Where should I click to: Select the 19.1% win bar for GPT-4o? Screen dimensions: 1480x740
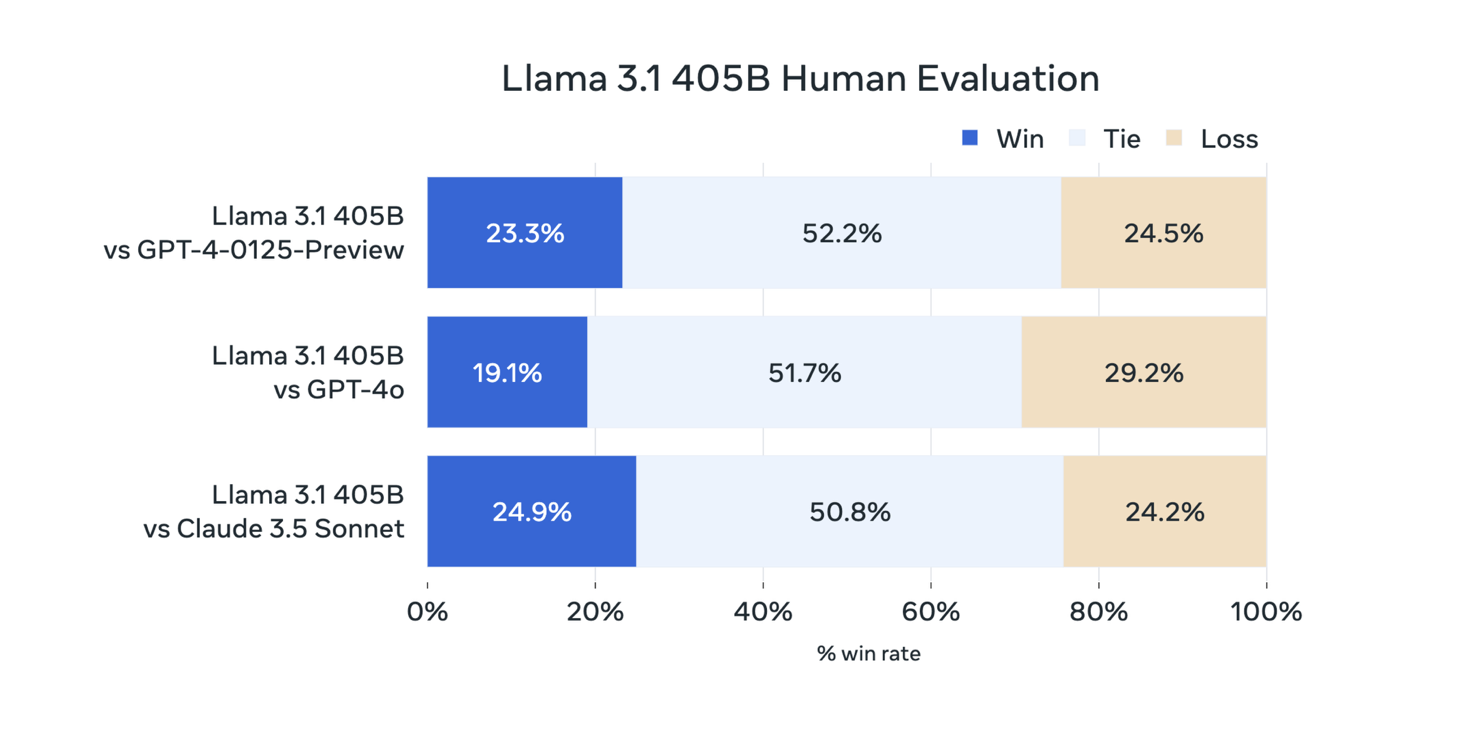pos(508,372)
